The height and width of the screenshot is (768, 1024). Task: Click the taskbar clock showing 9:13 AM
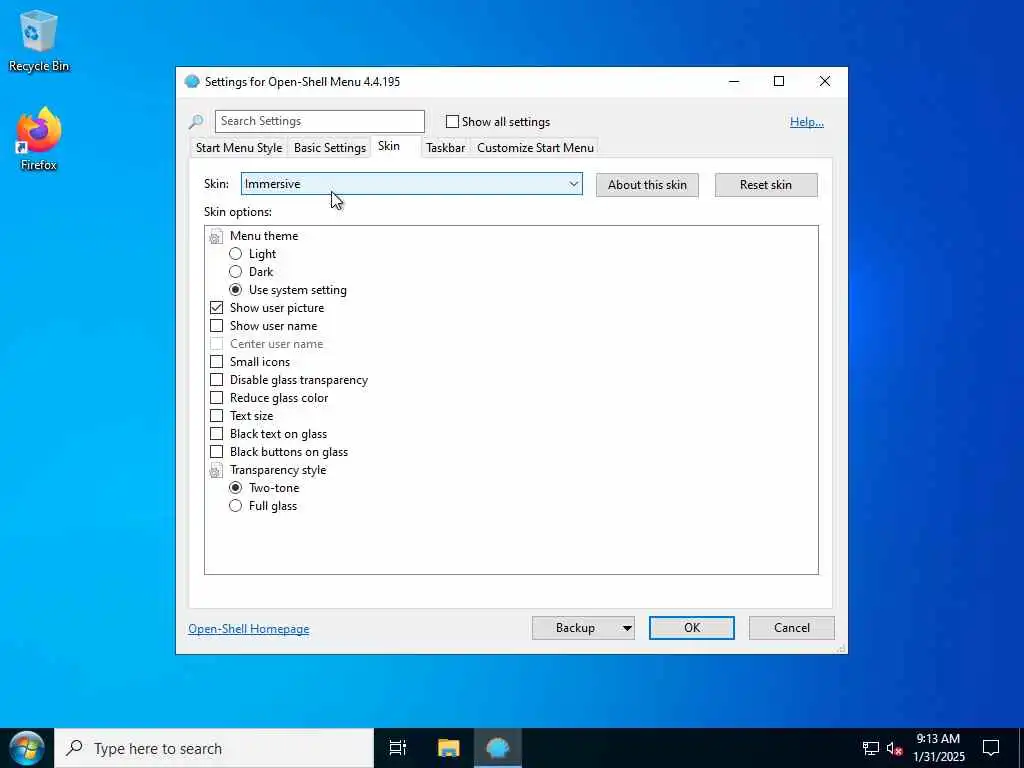coord(938,748)
